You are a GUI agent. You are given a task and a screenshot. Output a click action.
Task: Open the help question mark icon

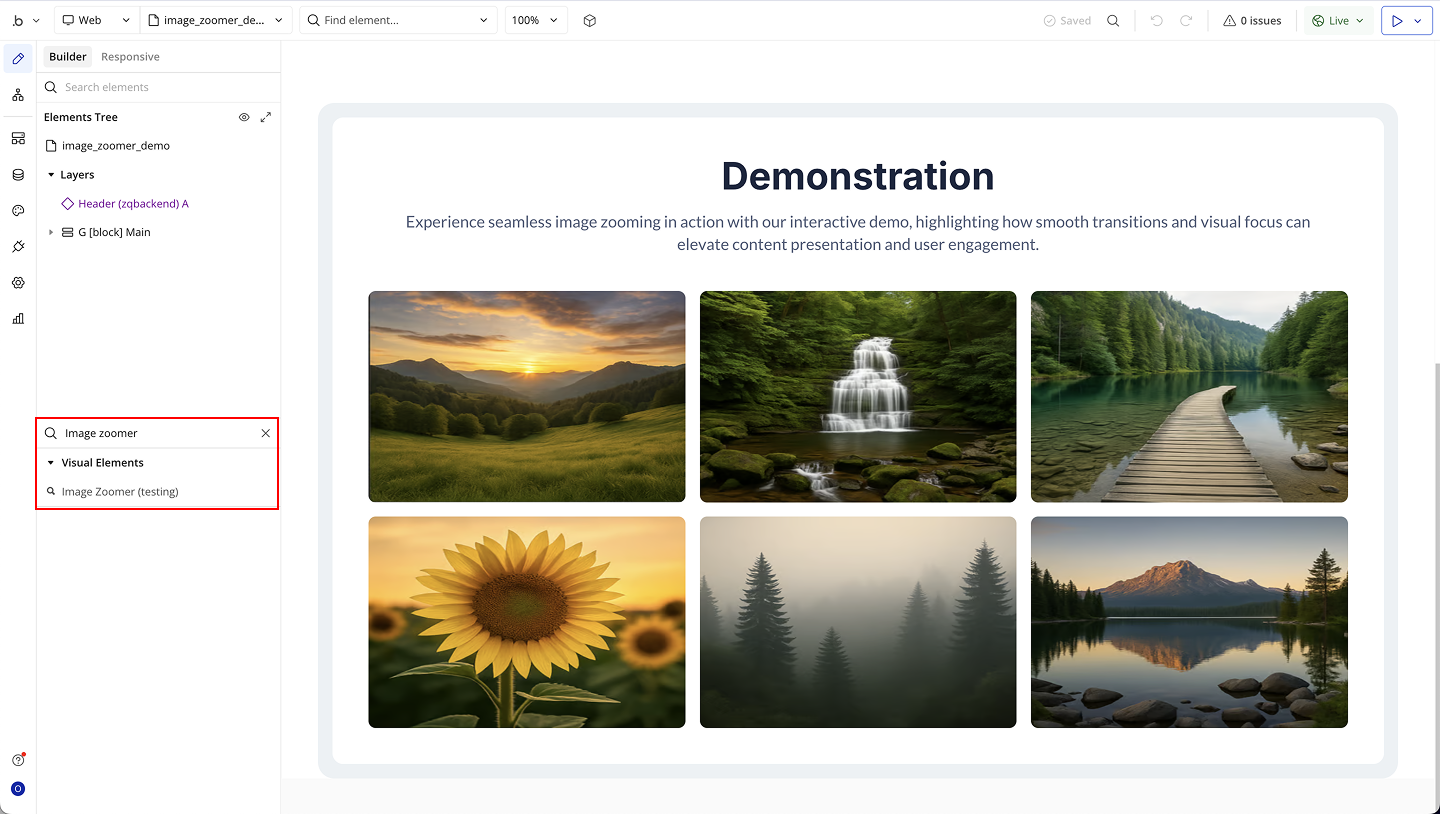point(18,760)
